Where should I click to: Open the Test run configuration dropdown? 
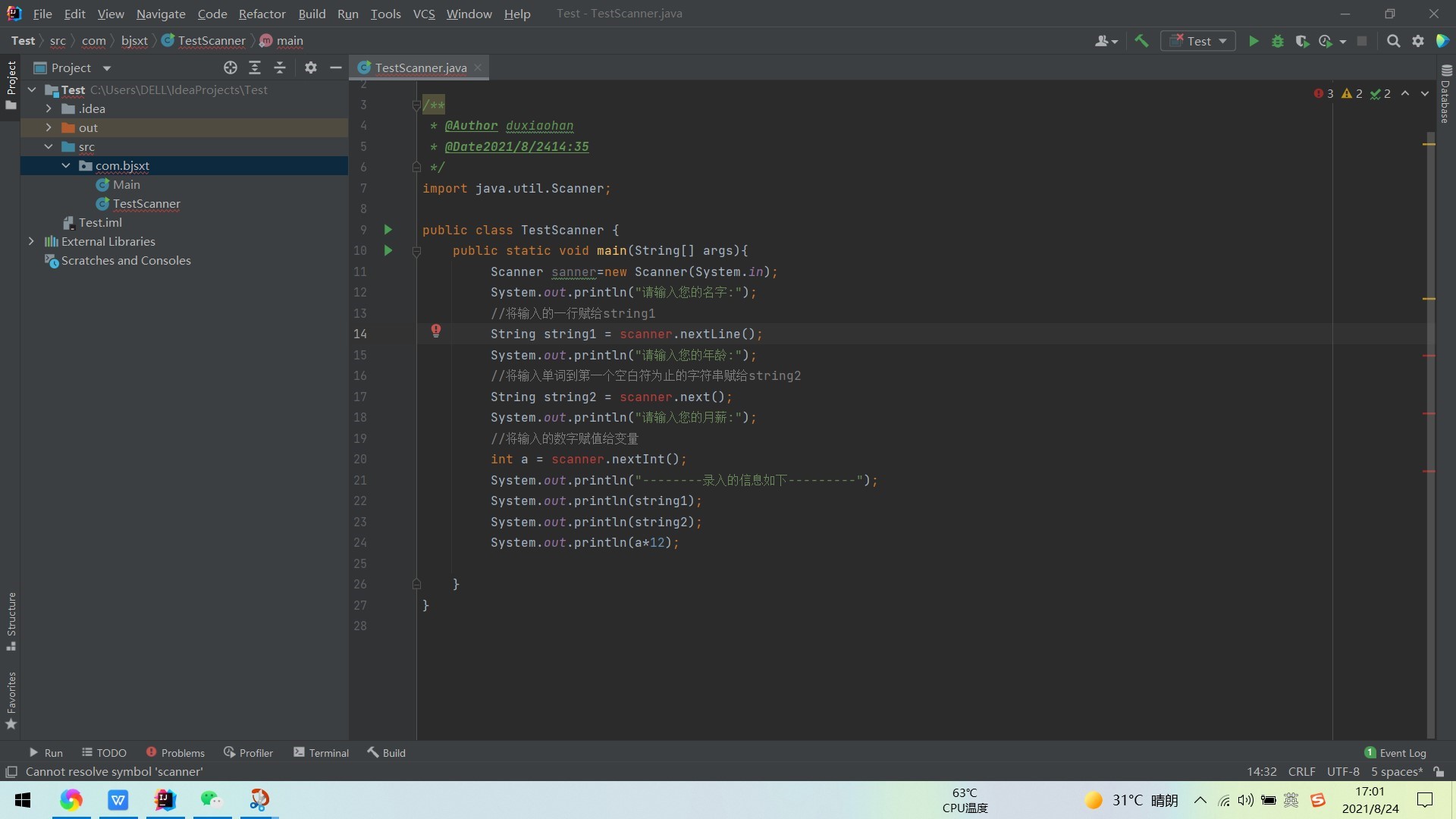(1198, 41)
